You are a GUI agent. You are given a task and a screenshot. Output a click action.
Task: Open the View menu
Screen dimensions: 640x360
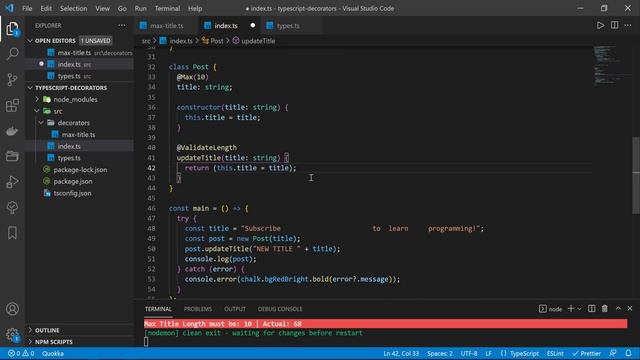[x=102, y=8]
